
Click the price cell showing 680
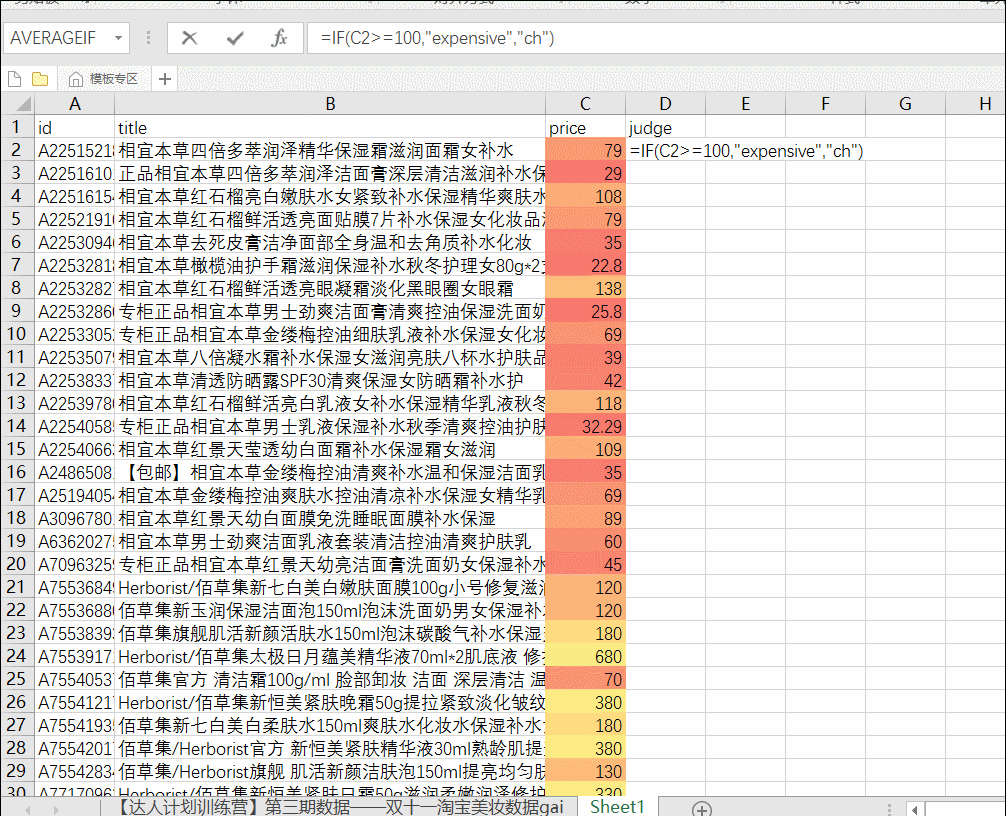click(x=585, y=656)
